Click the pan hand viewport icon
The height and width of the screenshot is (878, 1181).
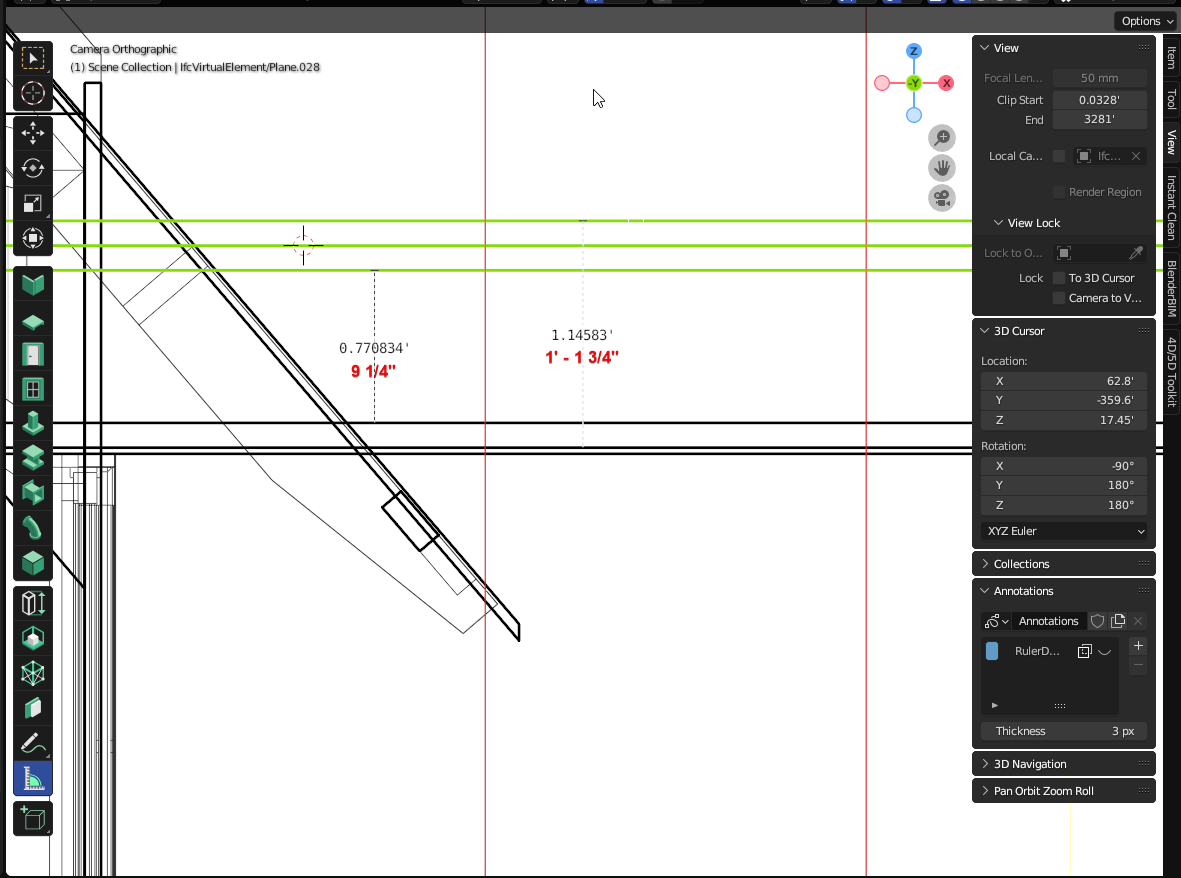pyautogui.click(x=941, y=168)
